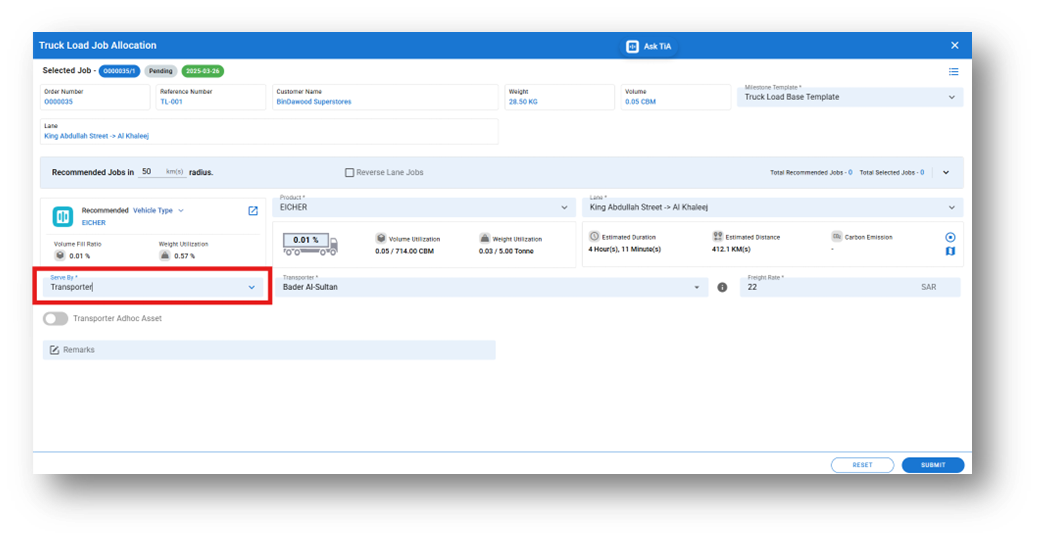
Task: Click the EICHER recommended vehicle link
Action: pos(93,223)
